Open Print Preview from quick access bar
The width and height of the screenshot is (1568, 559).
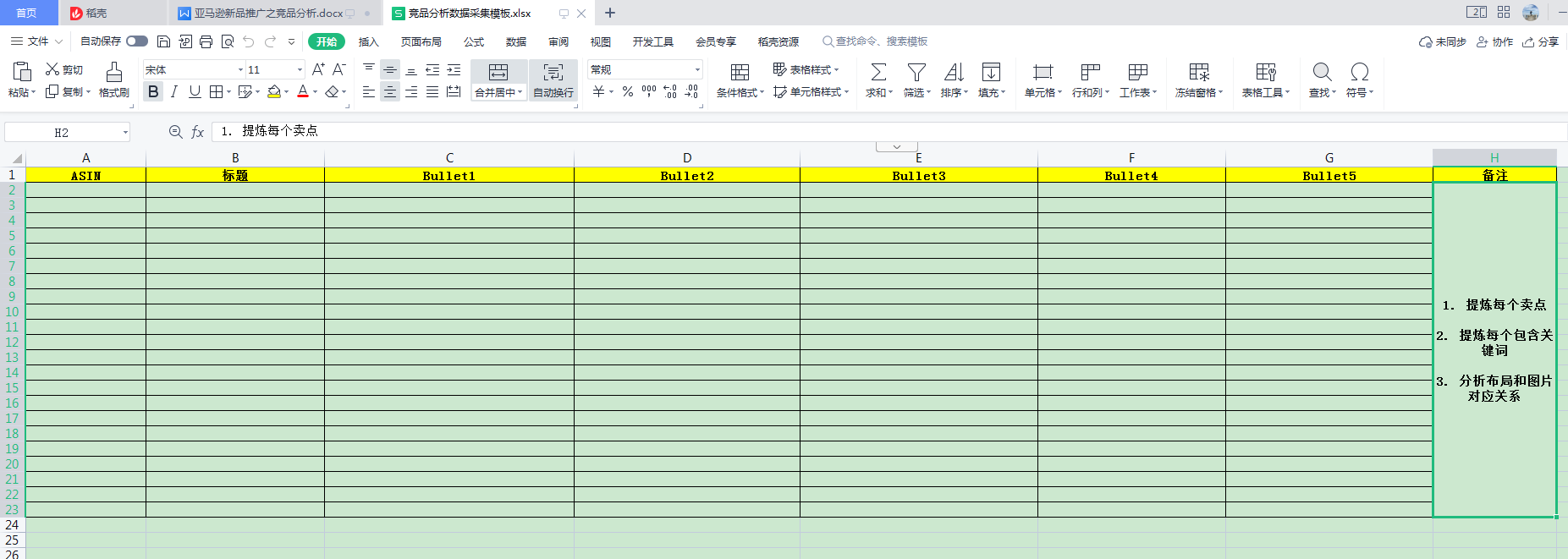(x=227, y=41)
